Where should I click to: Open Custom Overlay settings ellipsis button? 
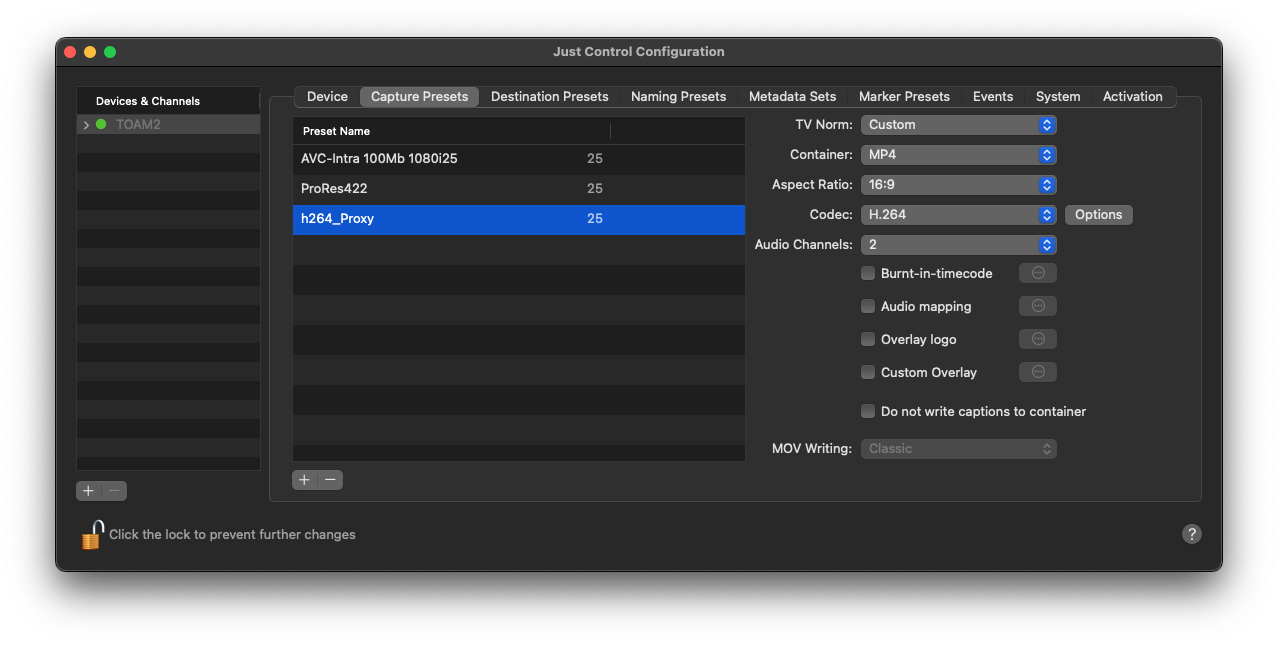tap(1038, 372)
